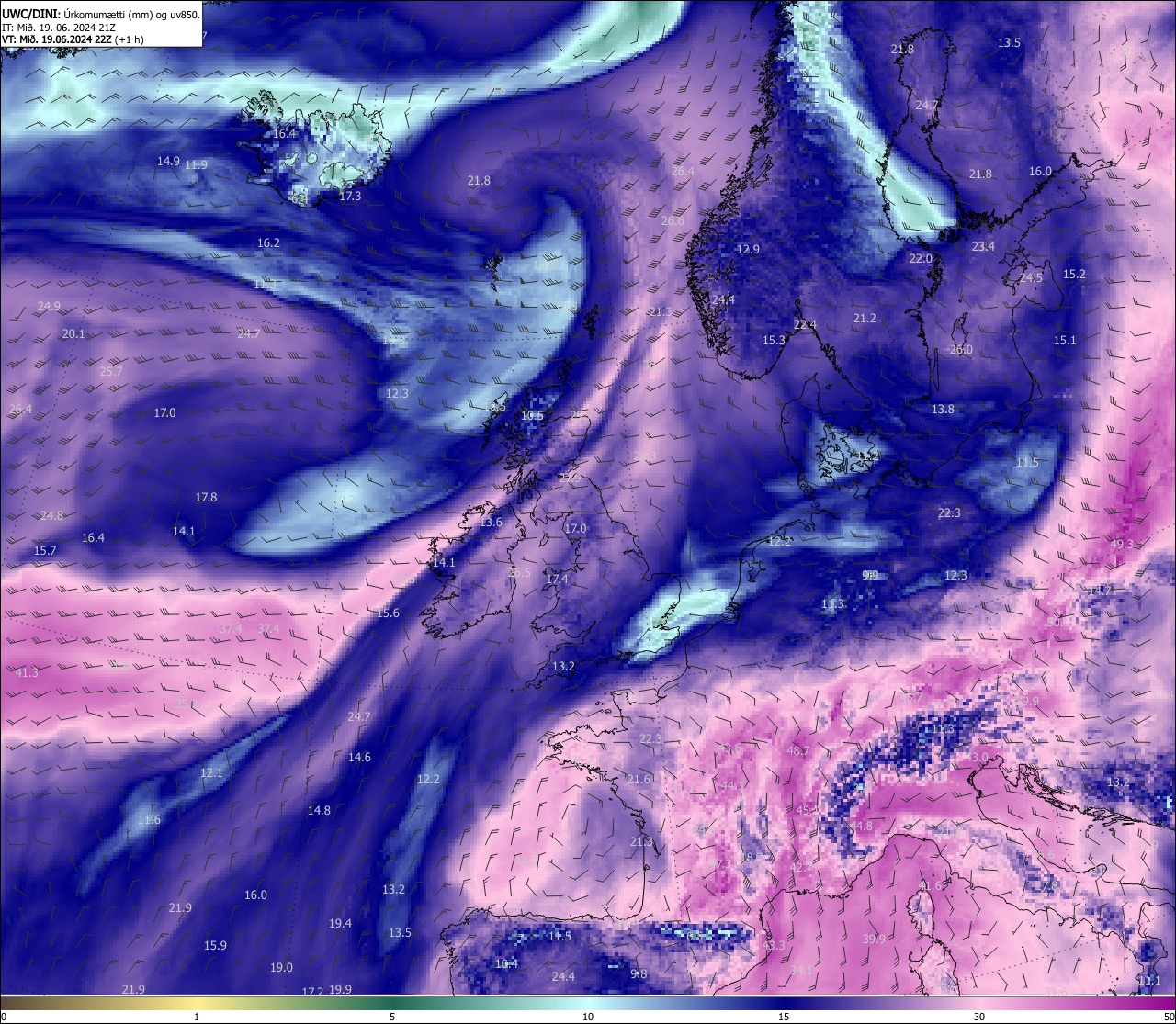The height and width of the screenshot is (1024, 1176).
Task: Click the 13.8 value on the map
Action: click(x=943, y=409)
